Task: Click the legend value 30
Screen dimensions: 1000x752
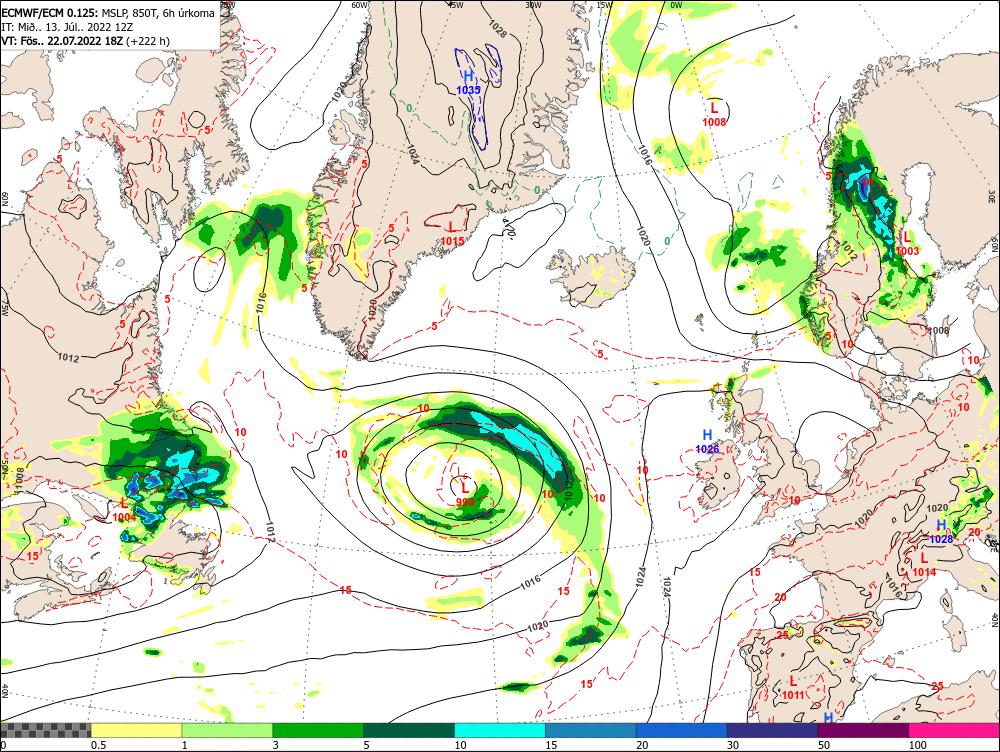Action: (x=733, y=744)
